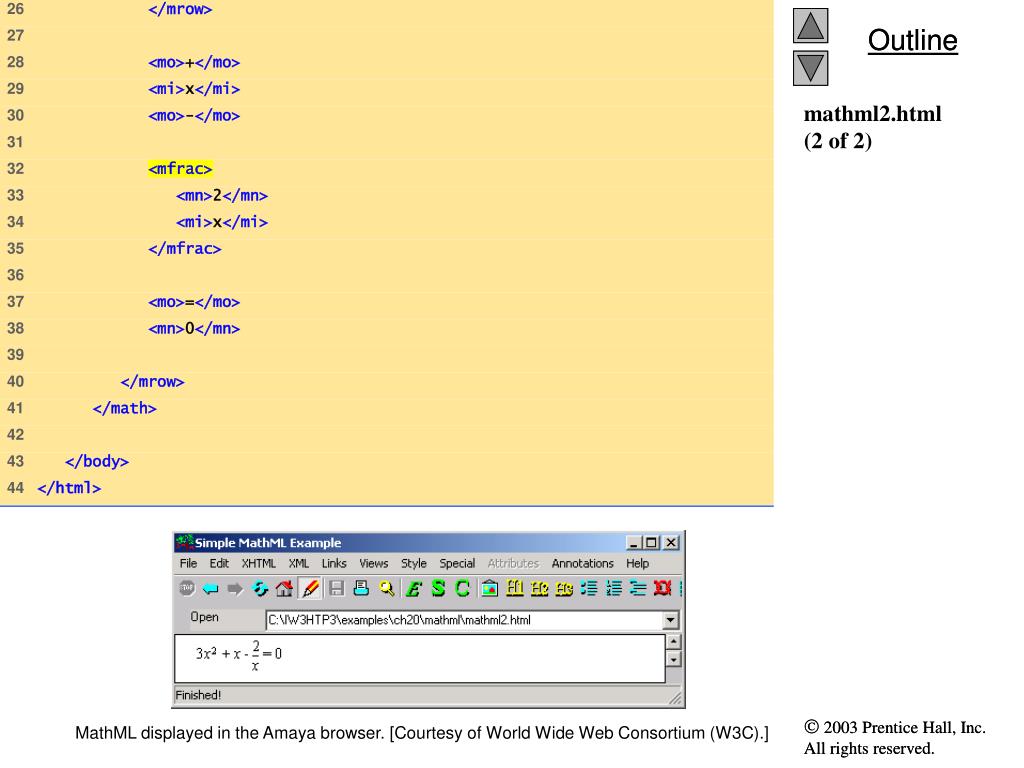Open the Views menu
Image resolution: width=1024 pixels, height=768 pixels.
click(374, 563)
